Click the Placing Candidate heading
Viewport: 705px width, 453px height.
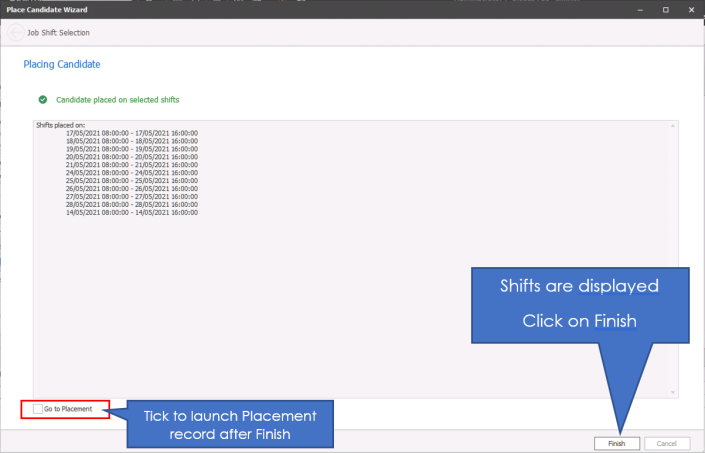[x=61, y=65]
